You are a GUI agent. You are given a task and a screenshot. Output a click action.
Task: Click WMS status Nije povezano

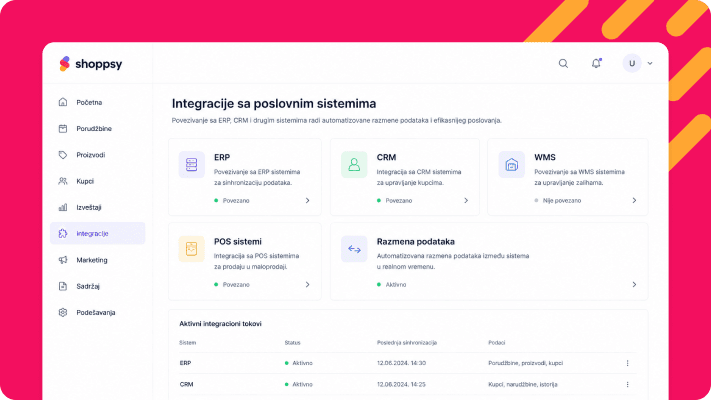click(558, 200)
